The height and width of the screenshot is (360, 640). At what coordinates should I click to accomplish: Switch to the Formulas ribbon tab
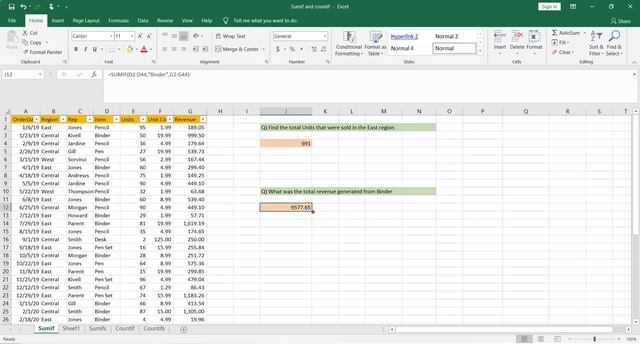point(118,20)
